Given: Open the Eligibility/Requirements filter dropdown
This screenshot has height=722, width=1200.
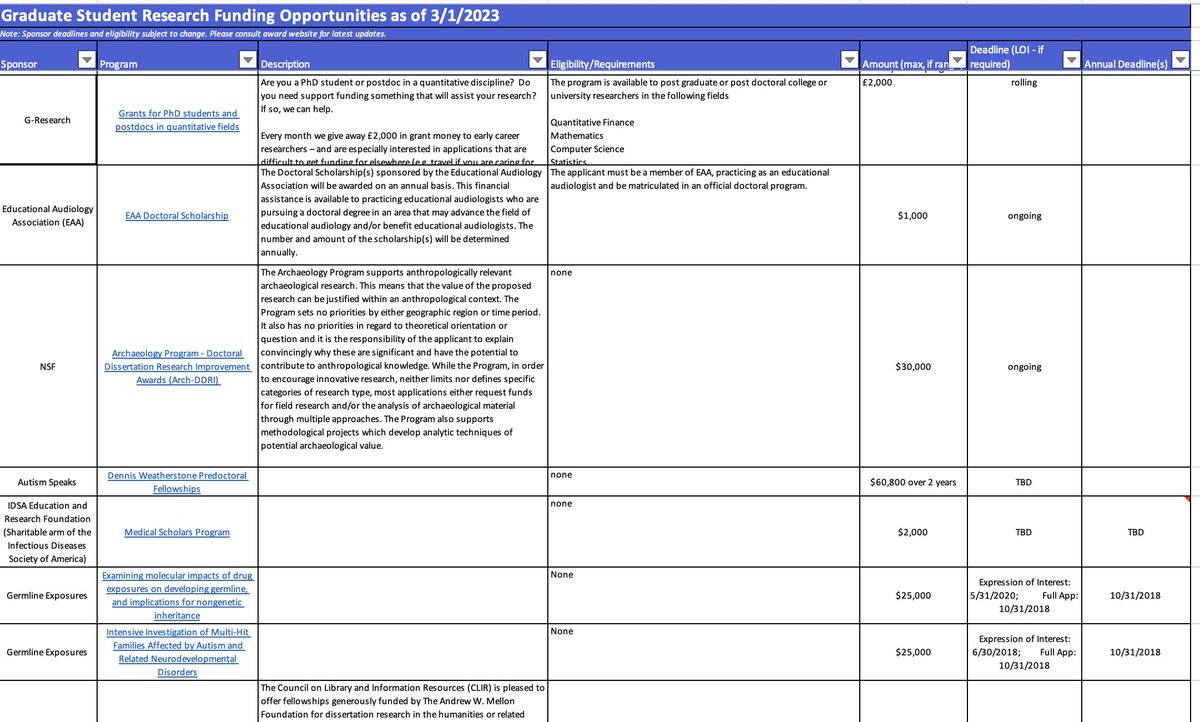Looking at the screenshot, I should 849,62.
